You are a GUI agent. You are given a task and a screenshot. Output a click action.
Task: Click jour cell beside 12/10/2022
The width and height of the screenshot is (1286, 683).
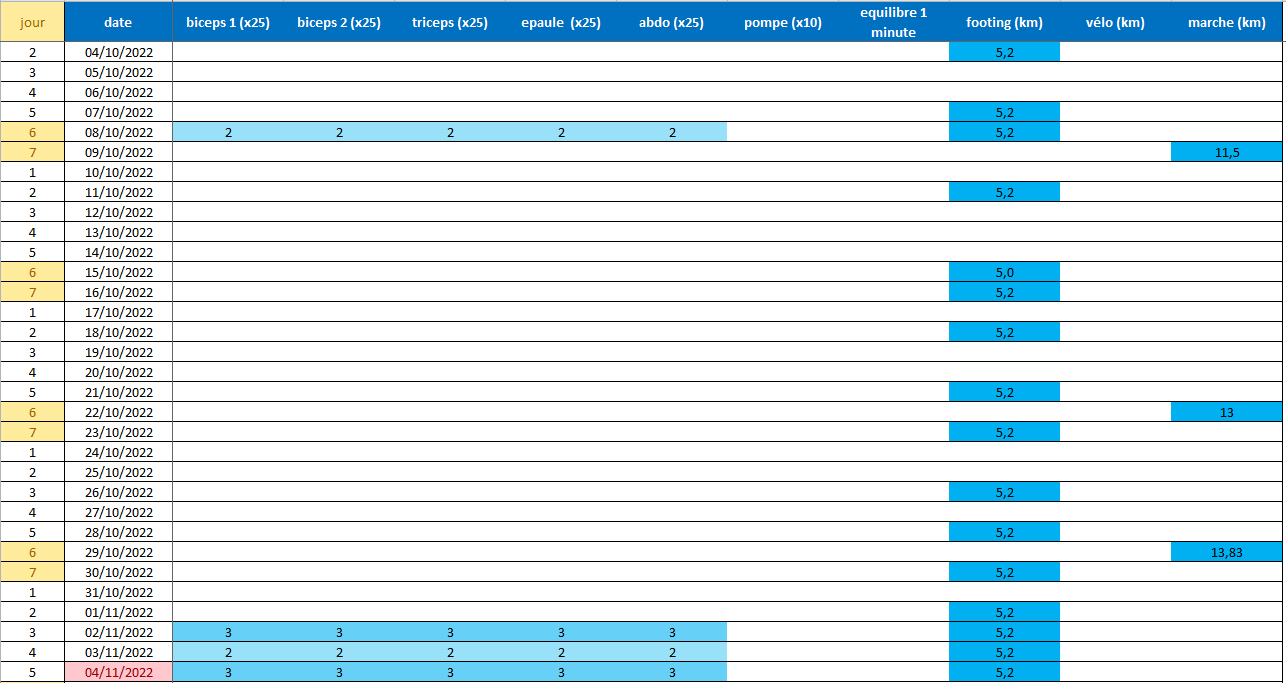click(x=32, y=212)
